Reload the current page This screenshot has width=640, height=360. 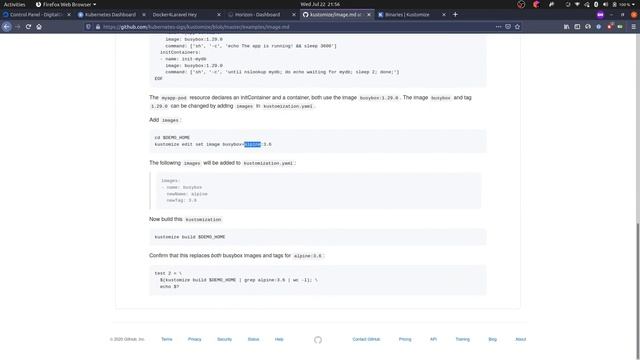point(28,27)
